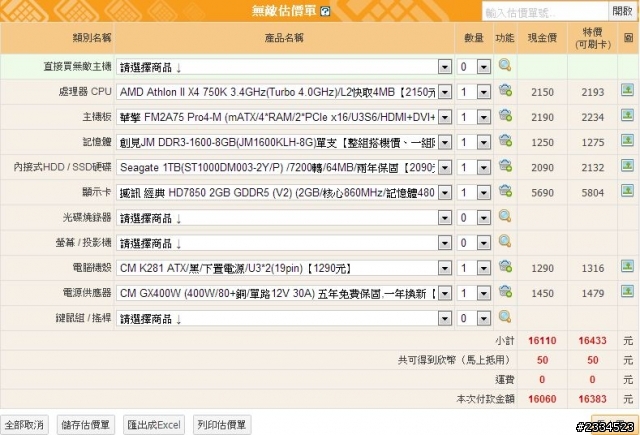The width and height of the screenshot is (640, 435).
Task: Click final cash payment amount 16060
Action: coord(542,399)
